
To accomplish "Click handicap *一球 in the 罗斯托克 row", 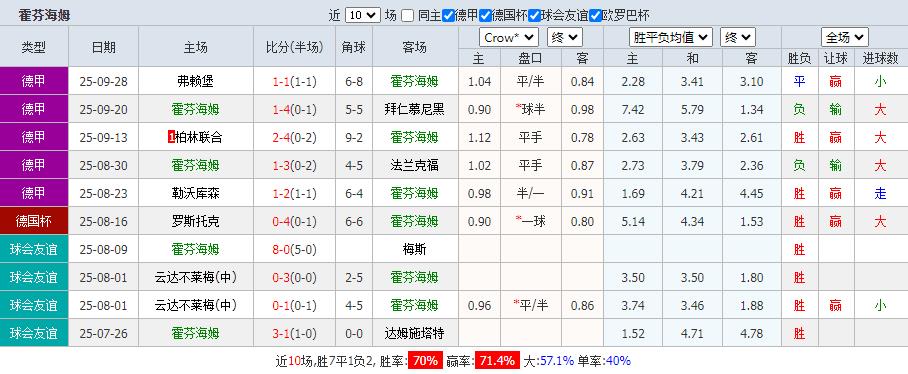I will (x=530, y=221).
